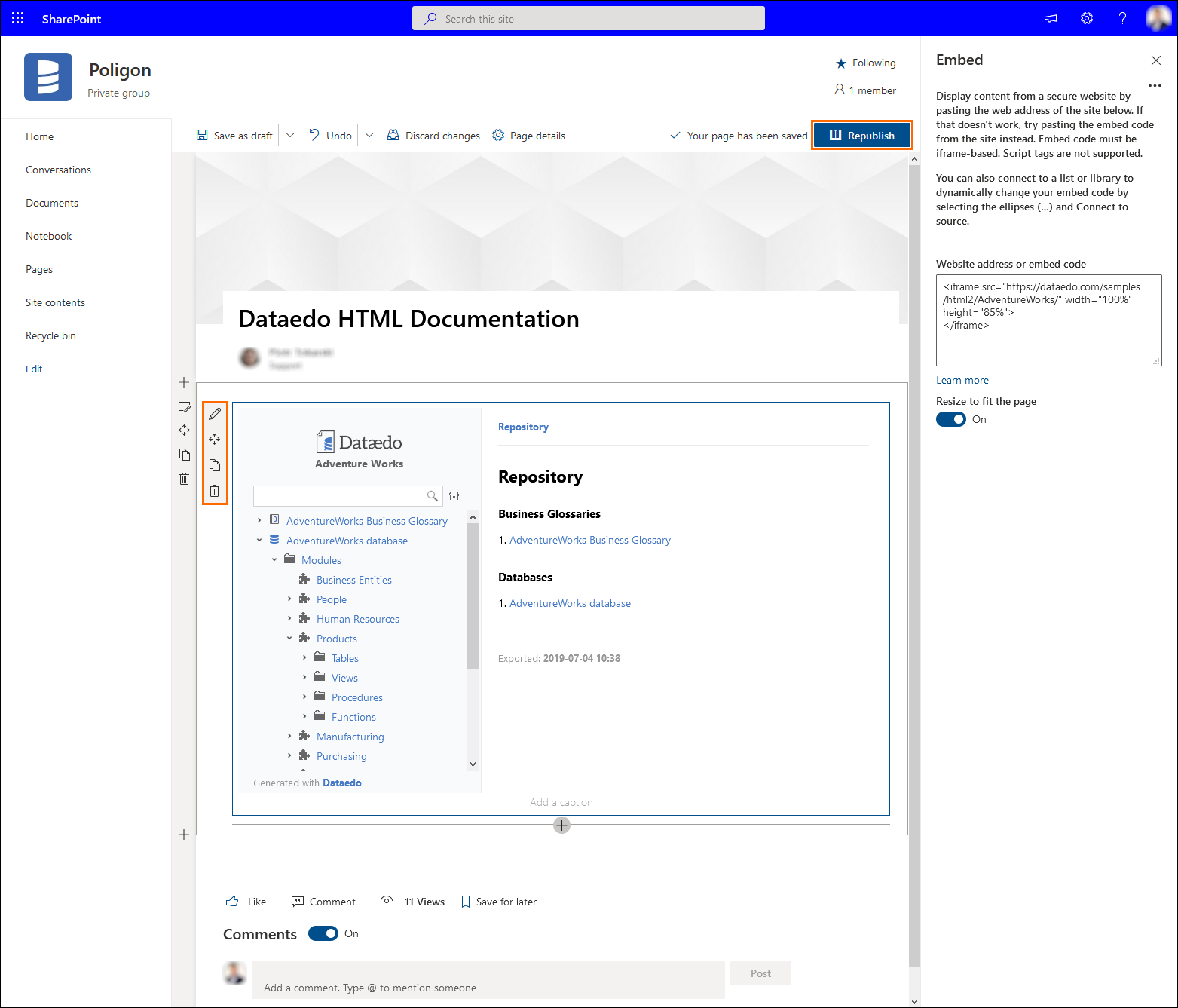This screenshot has height=1008, width=1178.
Task: Open the SharePoint app launcher grid
Action: click(18, 18)
